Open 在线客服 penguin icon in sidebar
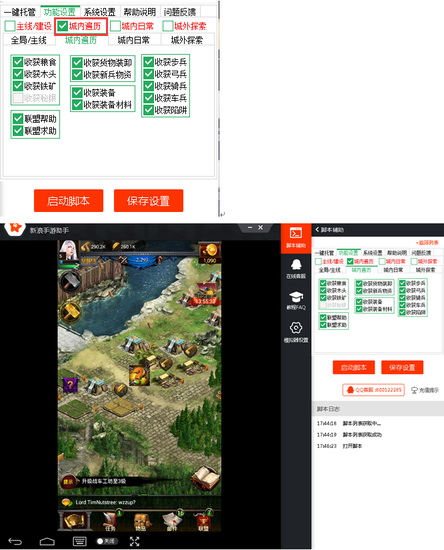This screenshot has height=550, width=444. pyautogui.click(x=296, y=269)
